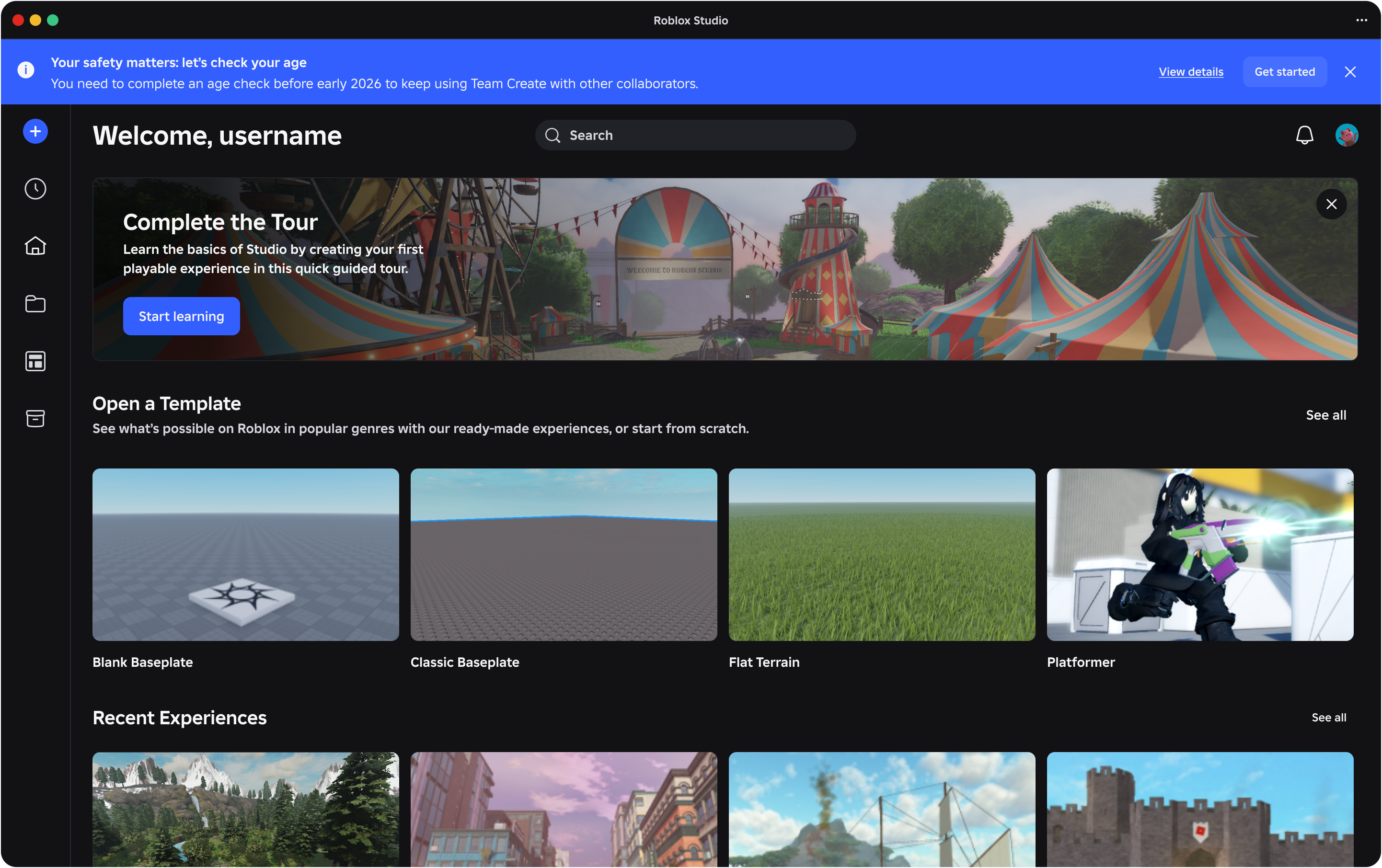Select the Platformer template thumbnail
The image size is (1382, 868).
[1199, 554]
